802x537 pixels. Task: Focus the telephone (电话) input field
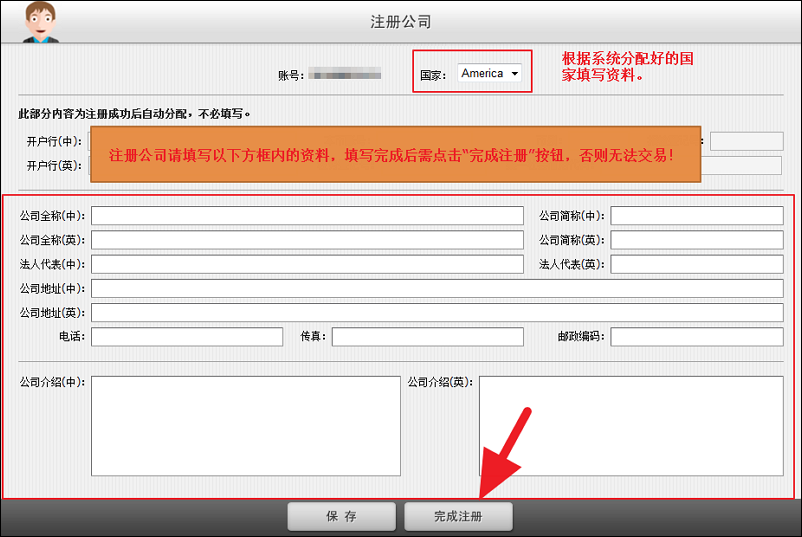coord(187,337)
